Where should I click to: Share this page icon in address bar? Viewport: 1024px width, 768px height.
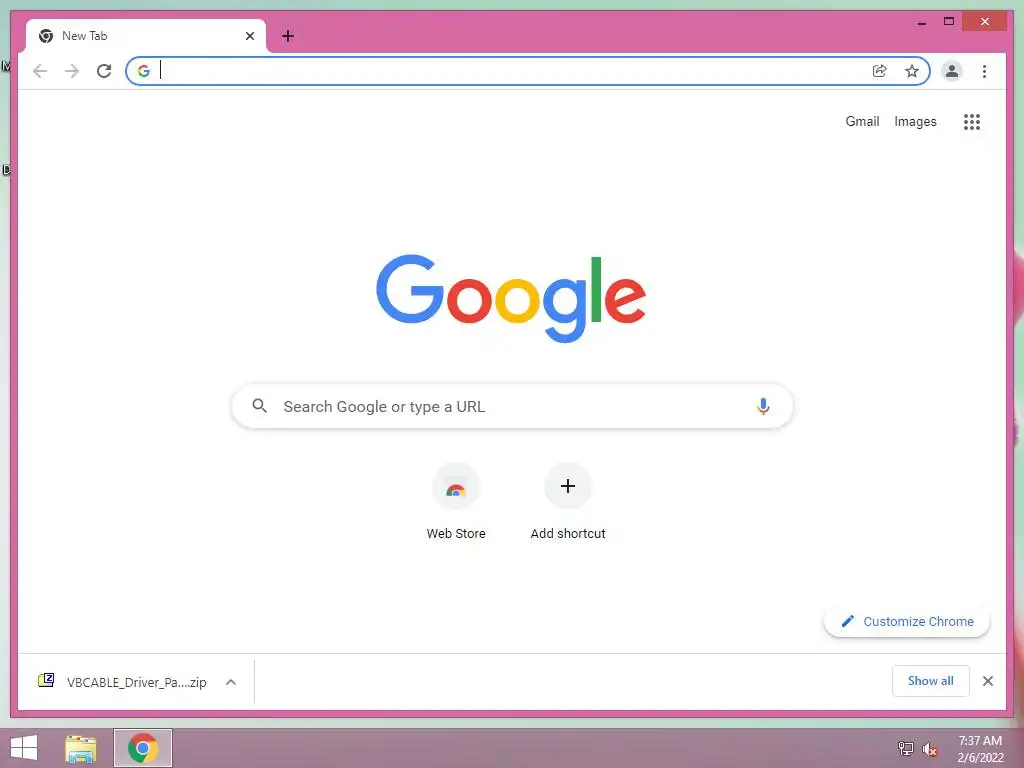click(x=880, y=71)
